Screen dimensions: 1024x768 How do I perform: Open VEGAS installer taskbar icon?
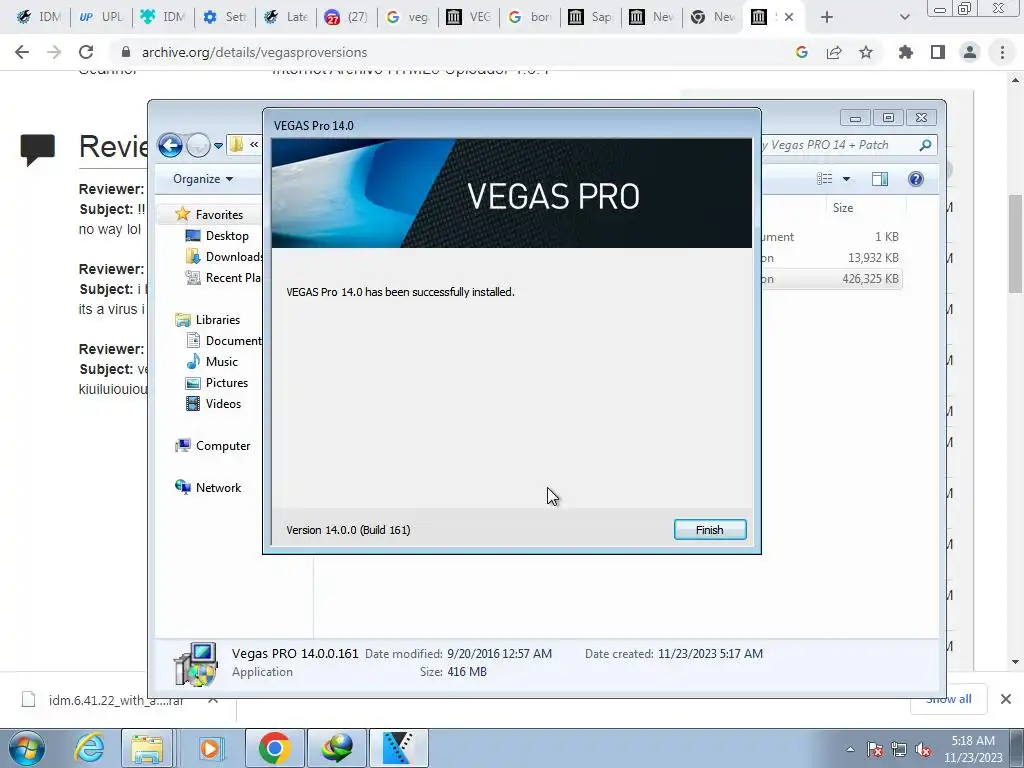(399, 748)
